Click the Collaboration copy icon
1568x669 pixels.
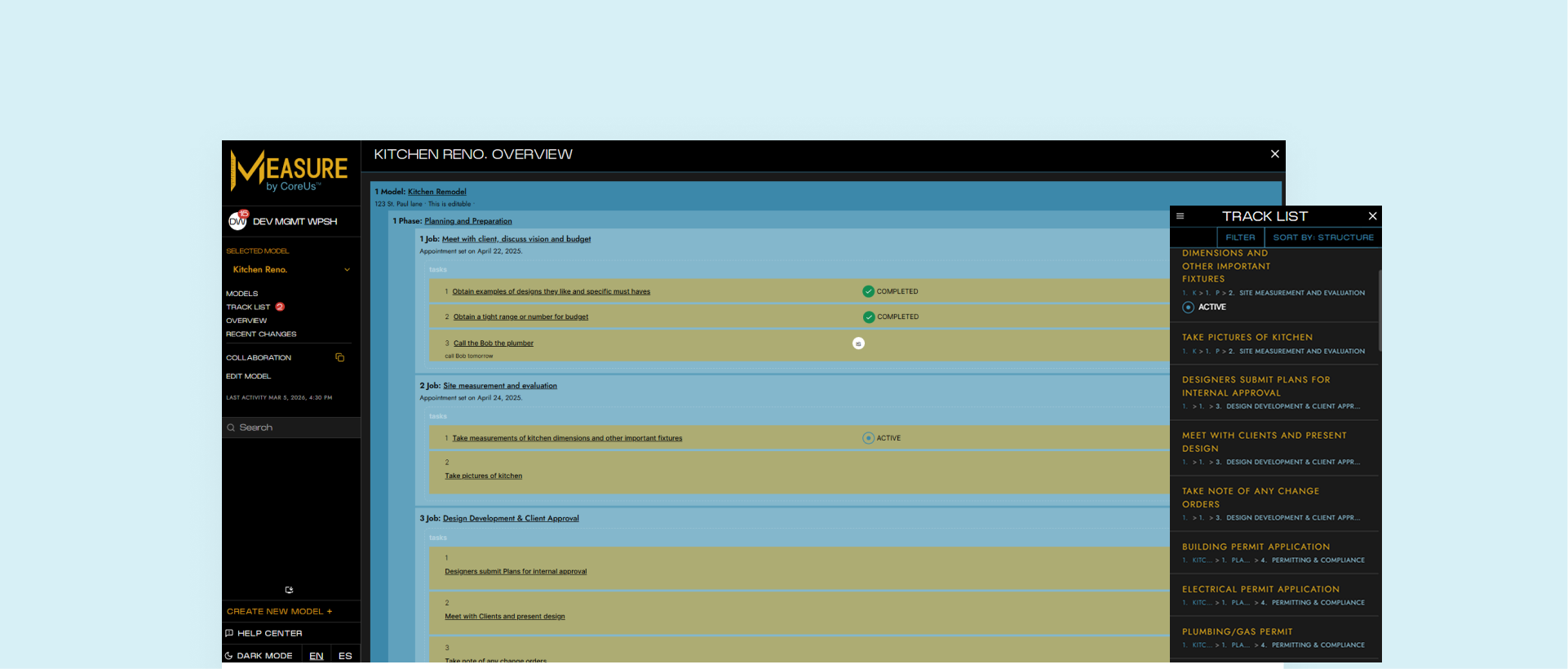click(x=340, y=357)
